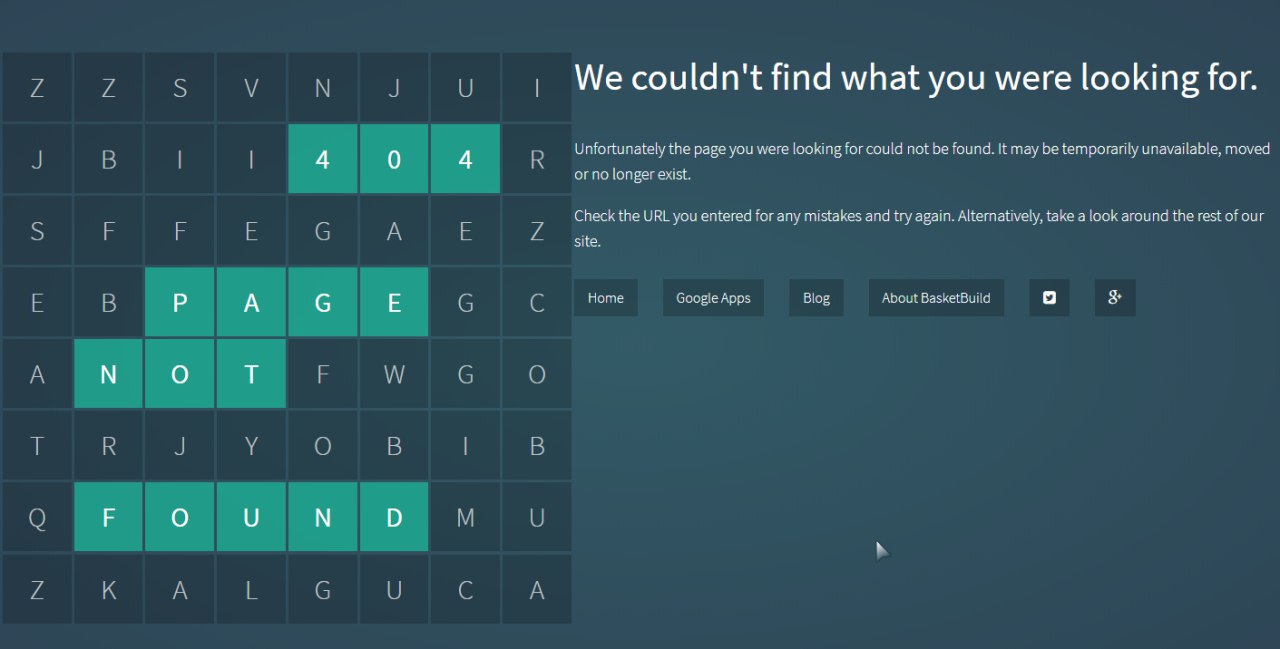Visit the Blog link
Viewport: 1280px width, 649px height.
click(x=816, y=298)
